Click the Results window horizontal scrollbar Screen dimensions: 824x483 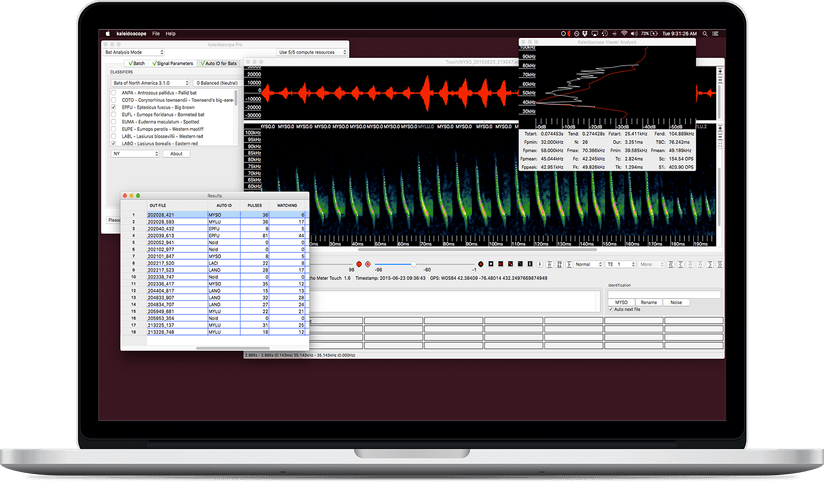233,348
